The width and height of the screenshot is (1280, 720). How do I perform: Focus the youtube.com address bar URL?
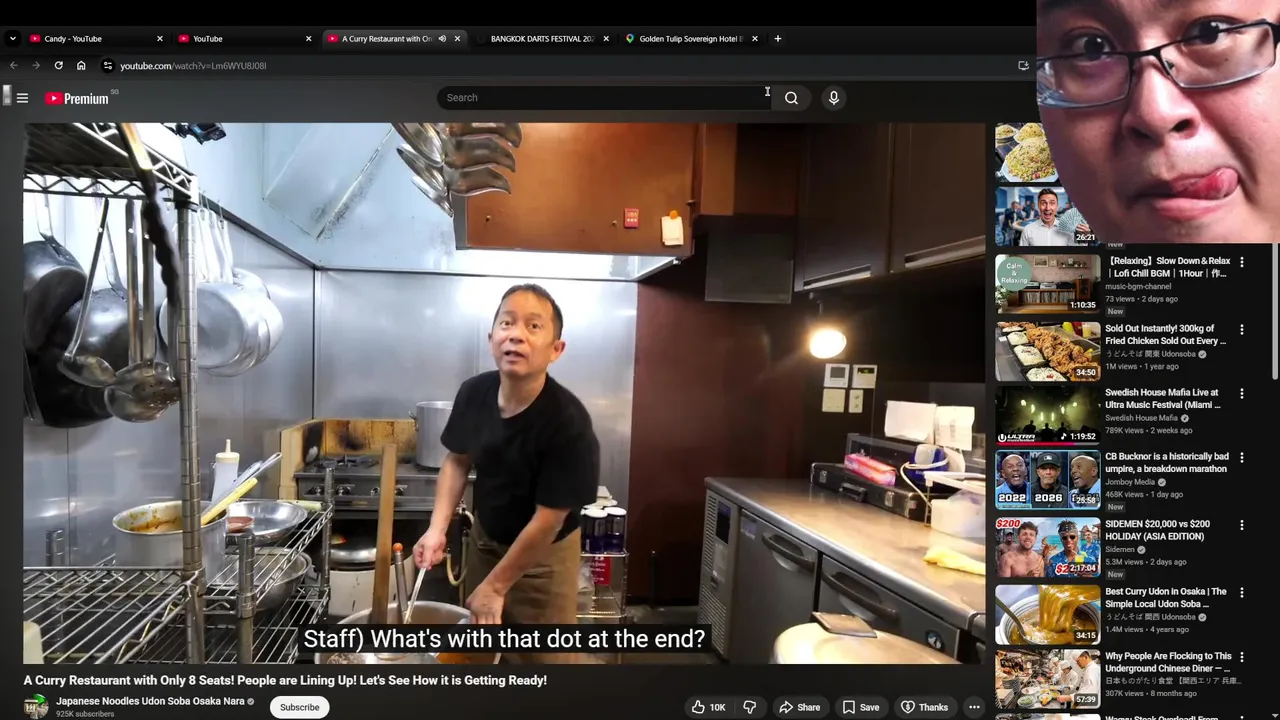point(193,66)
